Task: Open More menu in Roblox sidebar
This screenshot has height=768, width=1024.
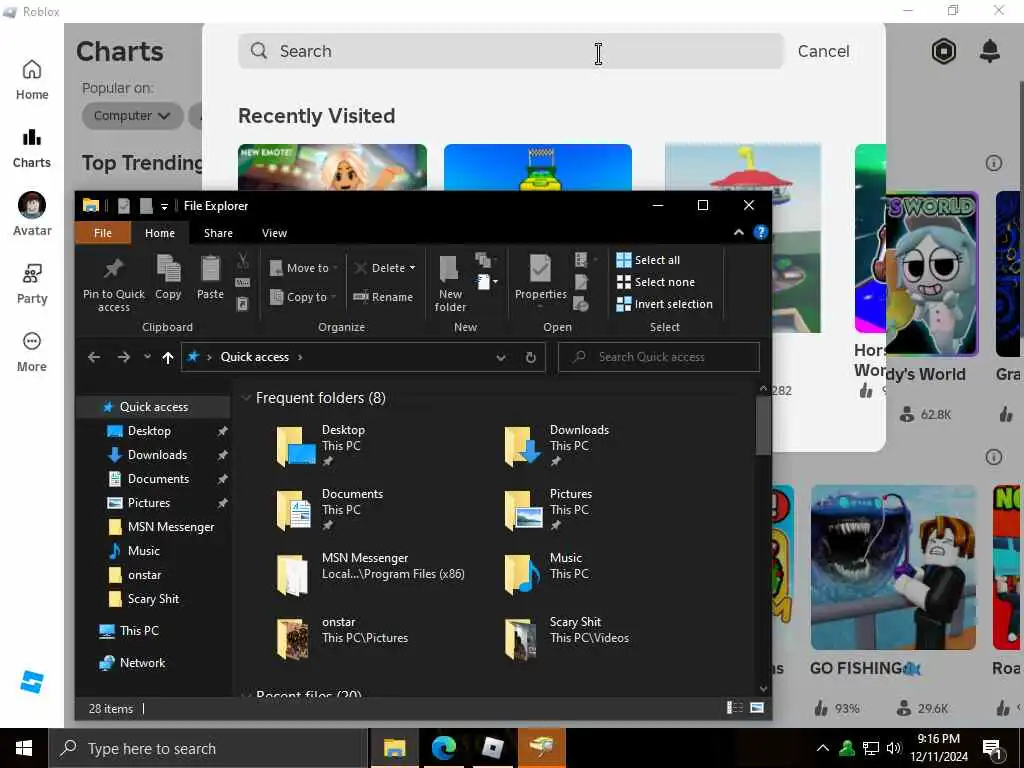Action: [31, 352]
